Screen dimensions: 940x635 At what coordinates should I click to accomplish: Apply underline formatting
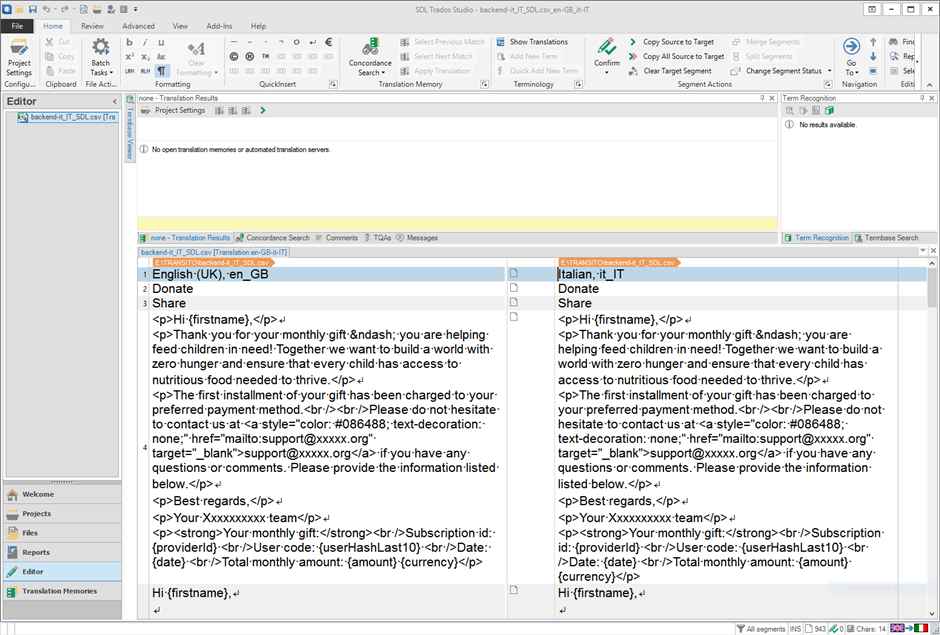161,42
